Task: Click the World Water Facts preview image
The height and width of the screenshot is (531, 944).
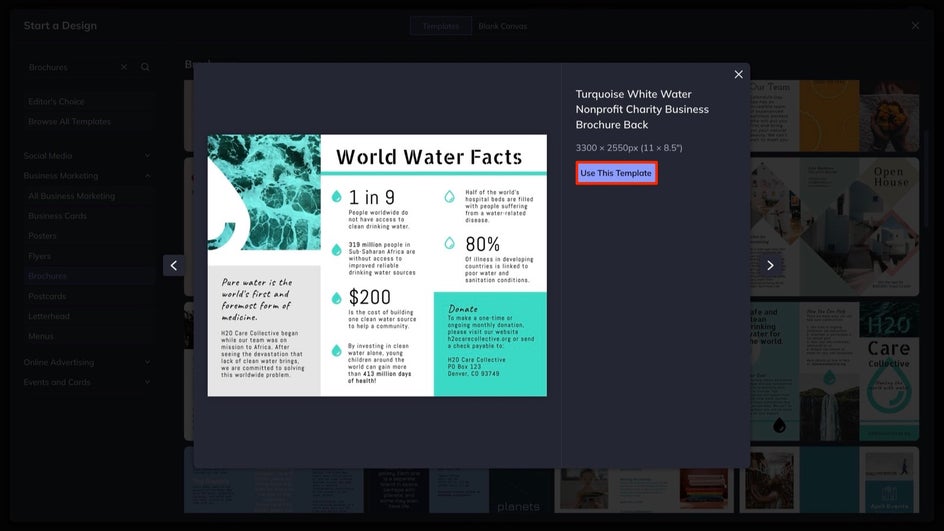Action: (377, 265)
